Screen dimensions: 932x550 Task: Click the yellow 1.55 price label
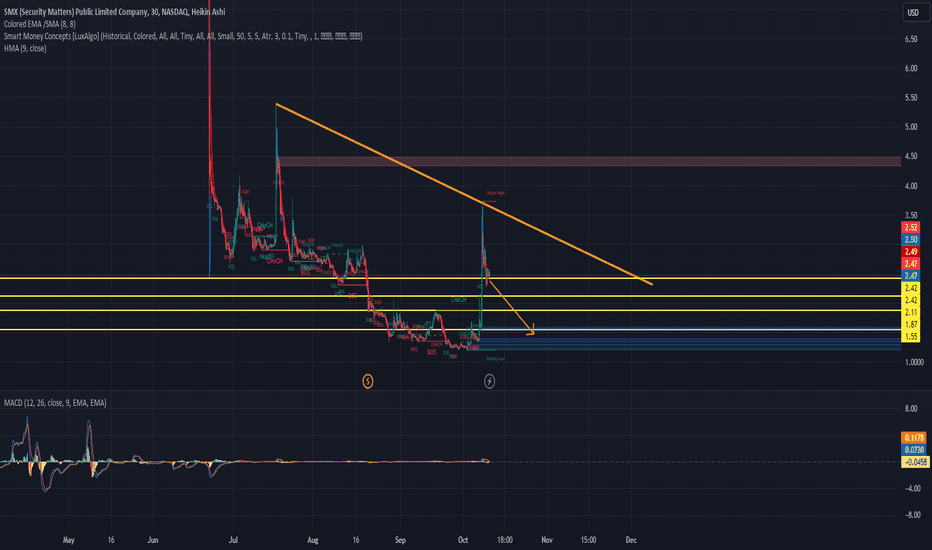tap(911, 337)
